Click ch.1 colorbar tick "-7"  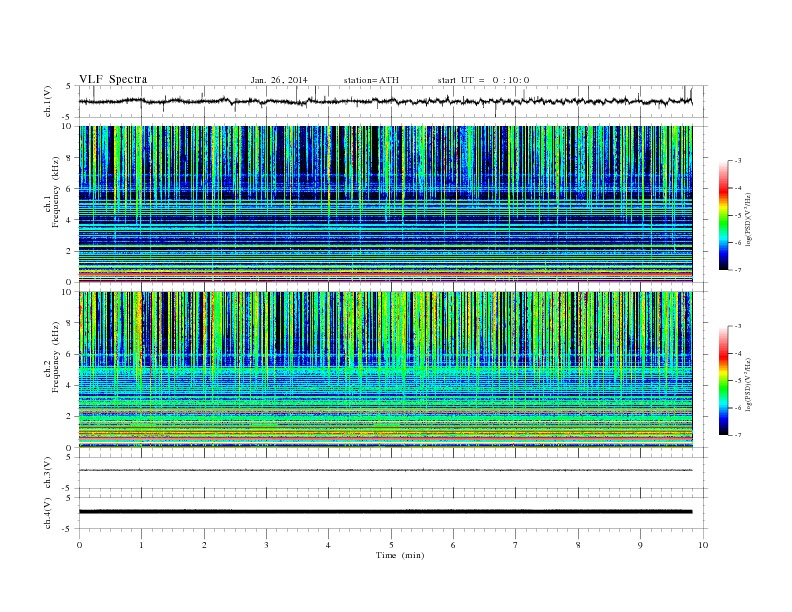(x=737, y=270)
